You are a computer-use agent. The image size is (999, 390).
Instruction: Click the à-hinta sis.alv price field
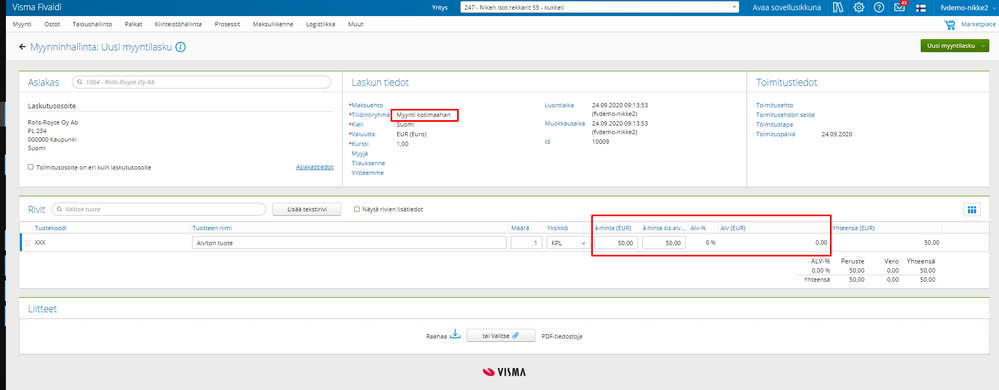(664, 243)
